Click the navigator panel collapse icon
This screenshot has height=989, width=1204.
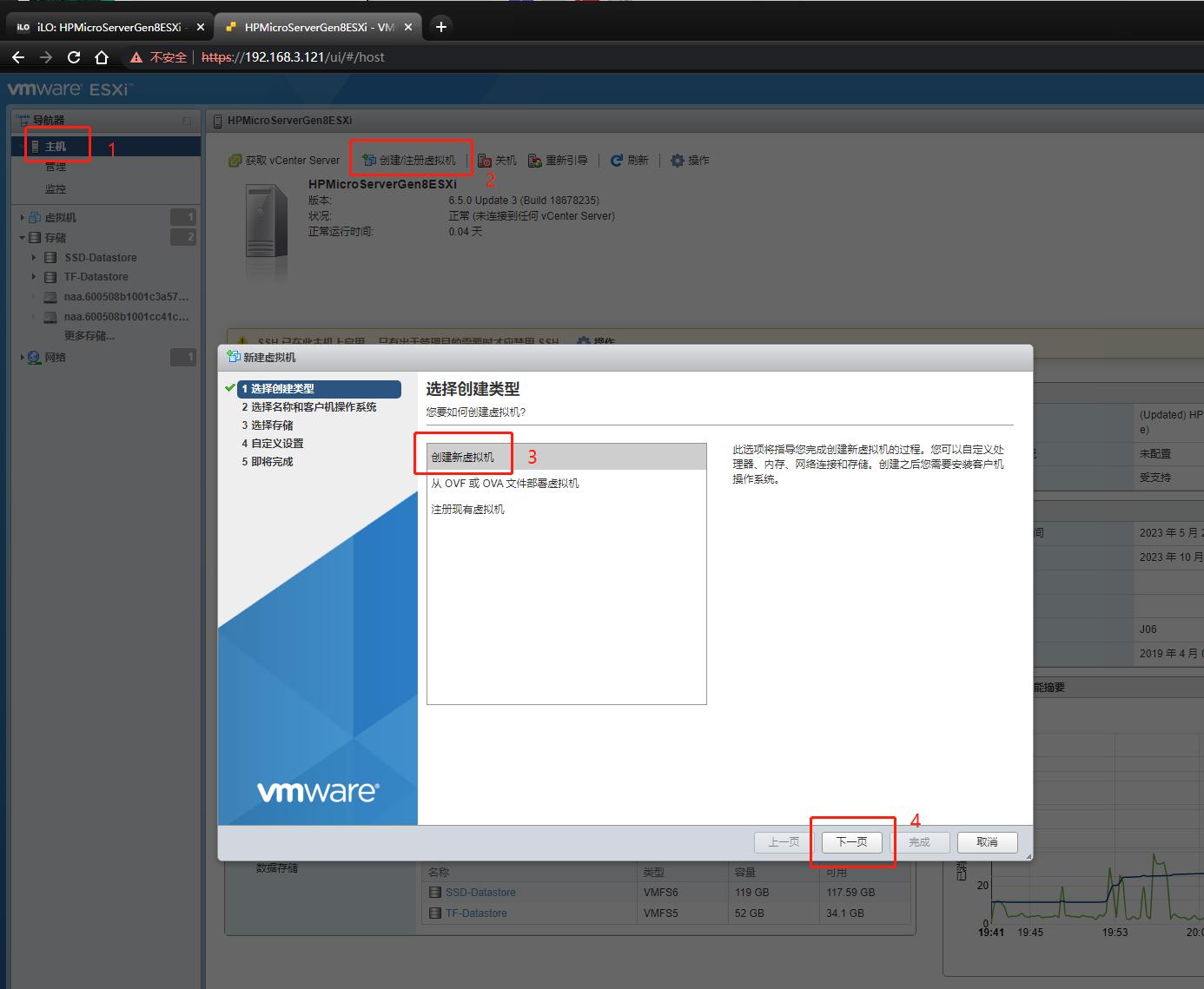[187, 121]
